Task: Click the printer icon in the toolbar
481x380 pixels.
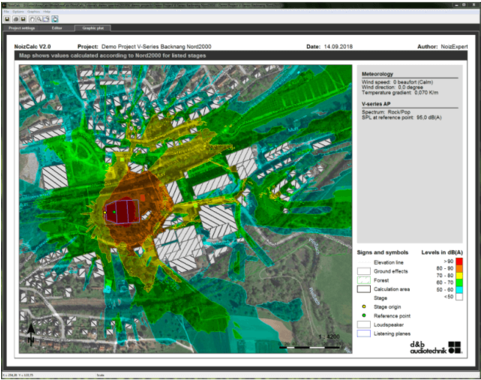Action: tap(16, 19)
